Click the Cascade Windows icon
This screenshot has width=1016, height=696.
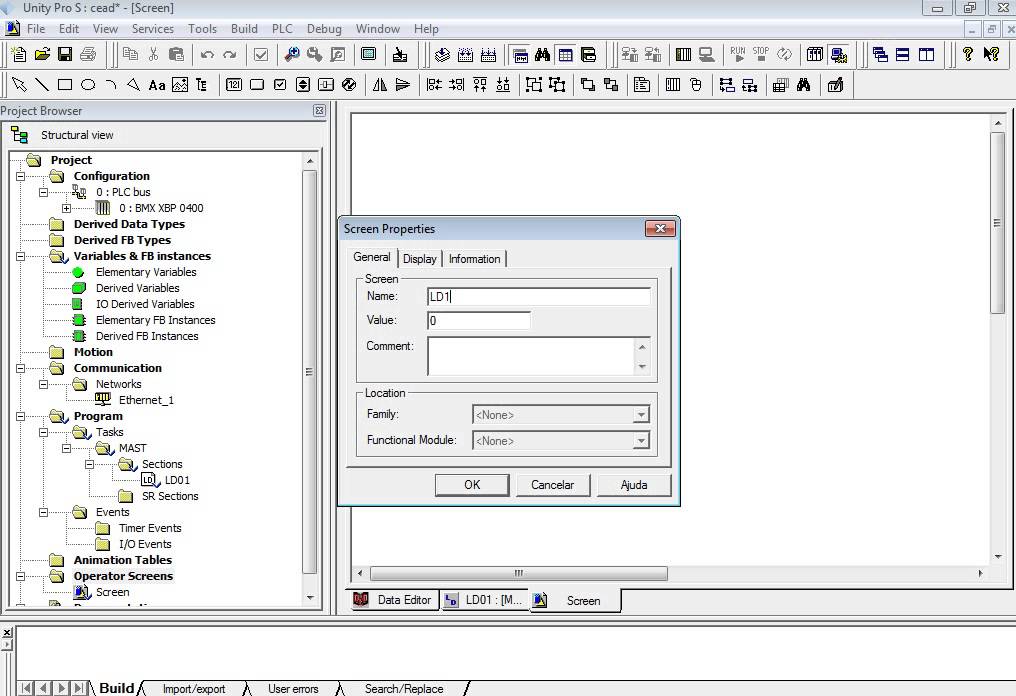[880, 54]
